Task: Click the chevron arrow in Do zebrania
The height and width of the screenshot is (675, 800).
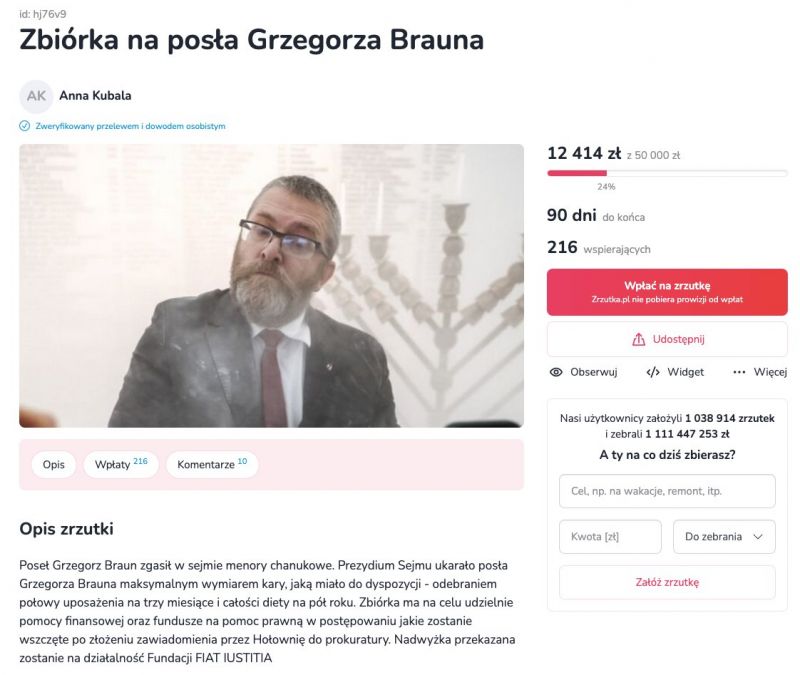Action: click(x=758, y=537)
